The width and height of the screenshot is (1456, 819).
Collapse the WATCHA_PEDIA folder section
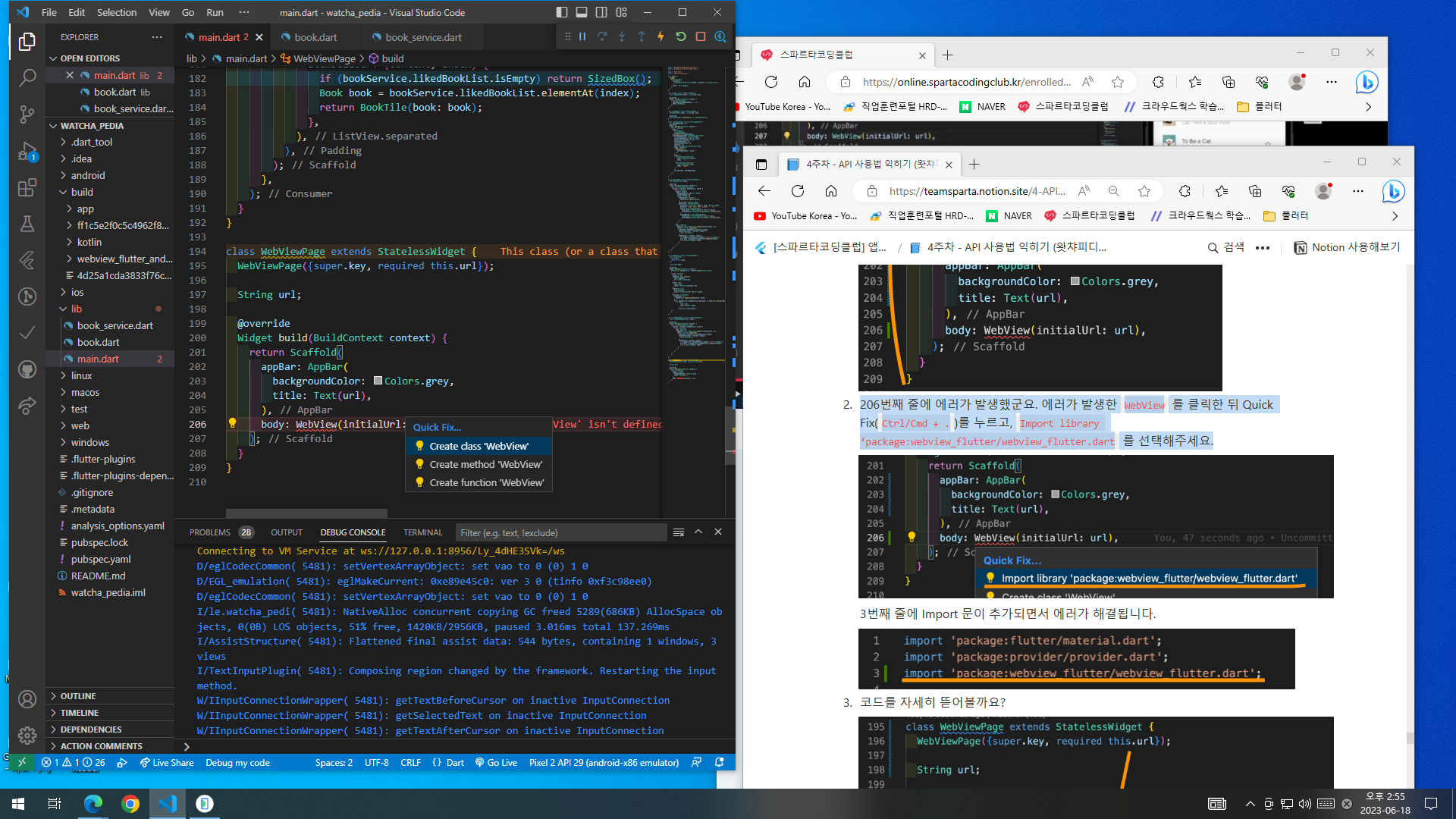point(110,126)
